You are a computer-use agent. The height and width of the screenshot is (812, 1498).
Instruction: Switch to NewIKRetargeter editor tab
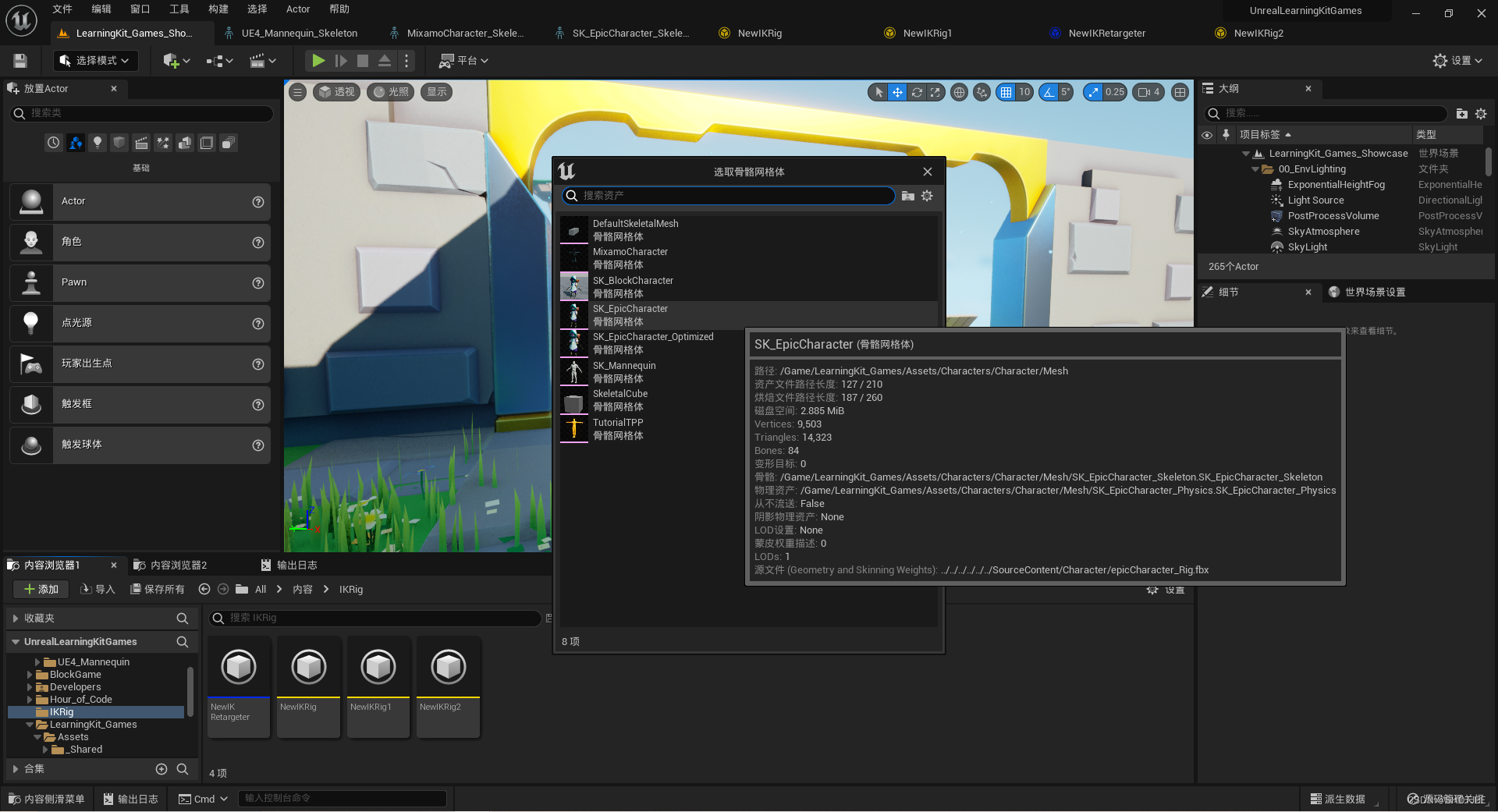(1107, 33)
